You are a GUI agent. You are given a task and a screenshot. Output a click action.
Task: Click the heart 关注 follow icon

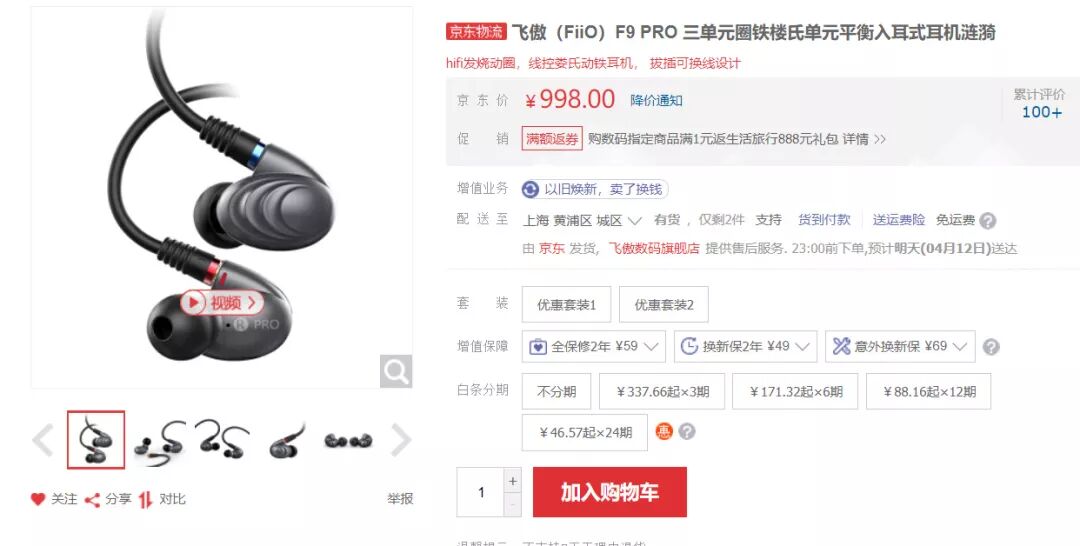pos(38,499)
